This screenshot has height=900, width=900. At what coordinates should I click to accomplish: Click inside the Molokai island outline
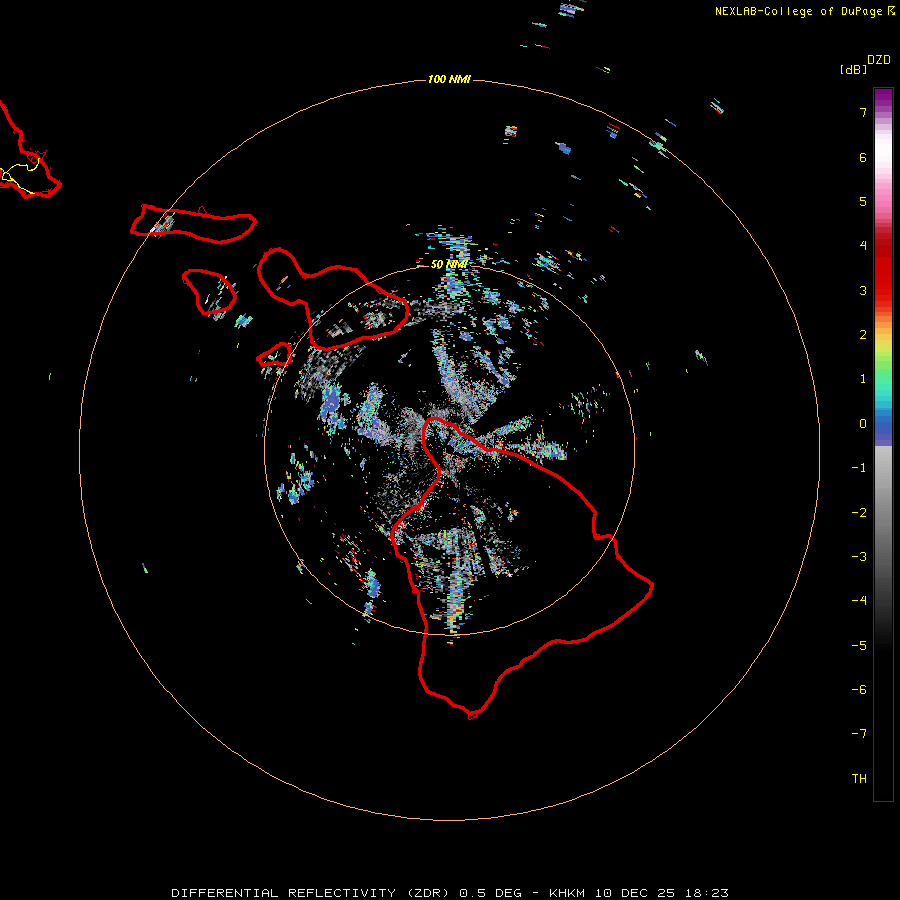pos(193,224)
